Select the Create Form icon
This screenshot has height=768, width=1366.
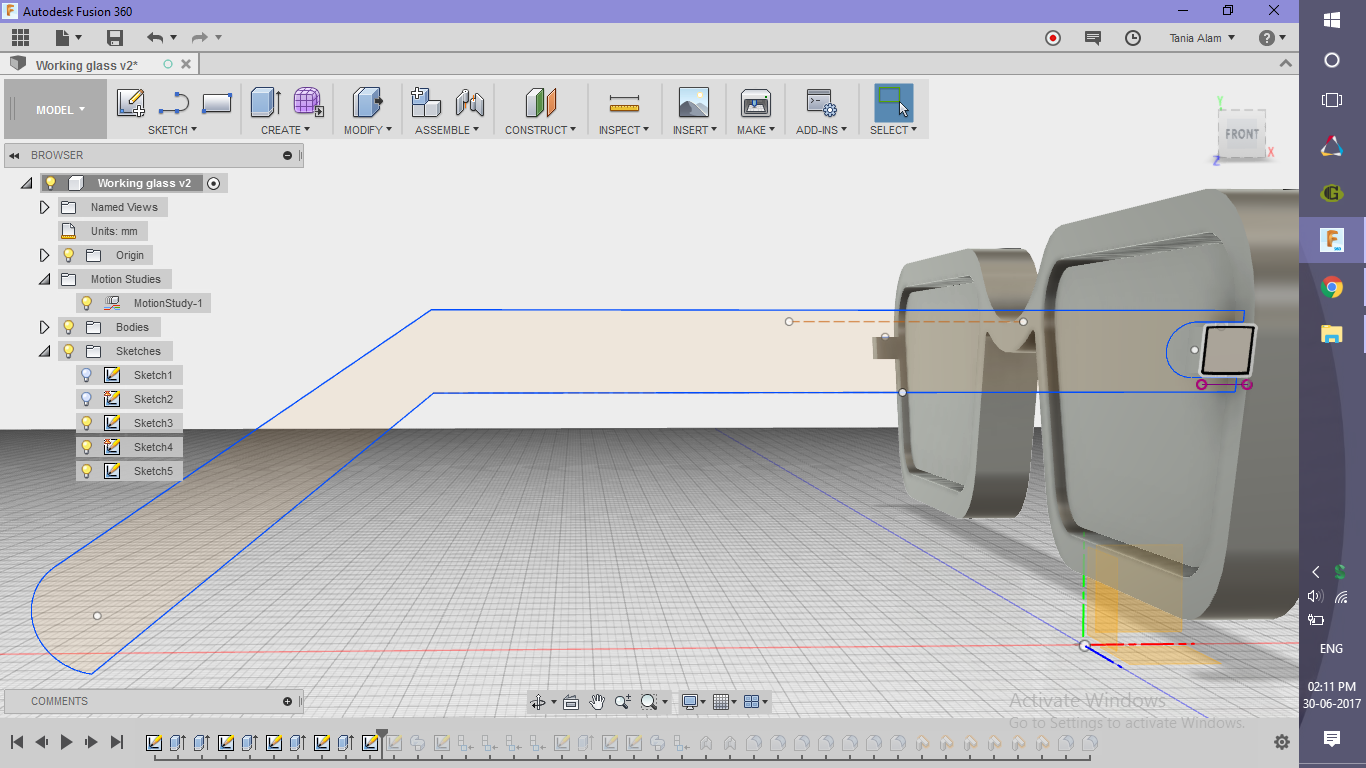[x=308, y=102]
